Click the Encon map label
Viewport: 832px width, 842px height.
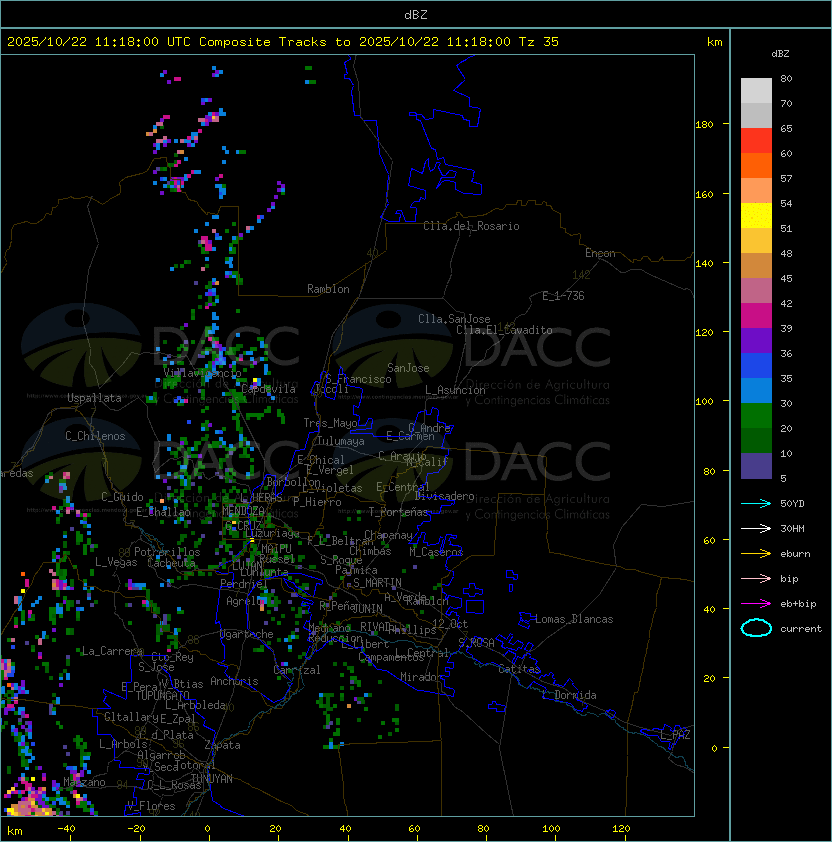click(600, 253)
